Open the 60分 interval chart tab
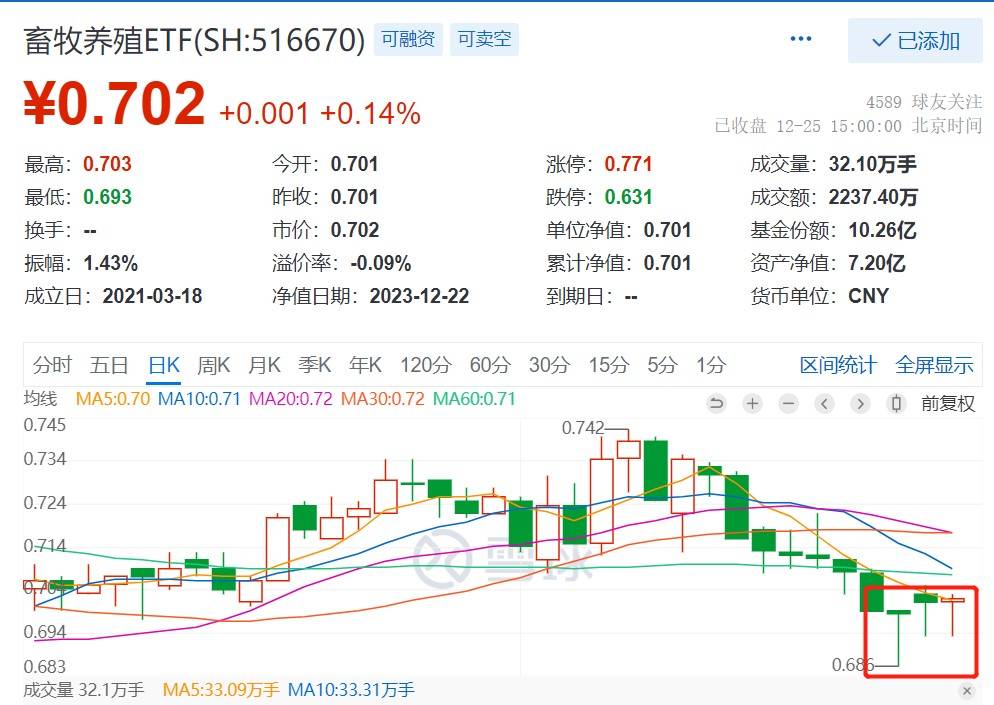This screenshot has width=994, height=705. click(488, 366)
